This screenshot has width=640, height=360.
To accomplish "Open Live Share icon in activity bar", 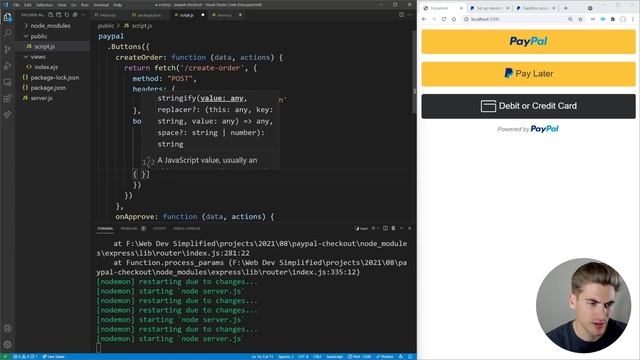I will point(7,115).
